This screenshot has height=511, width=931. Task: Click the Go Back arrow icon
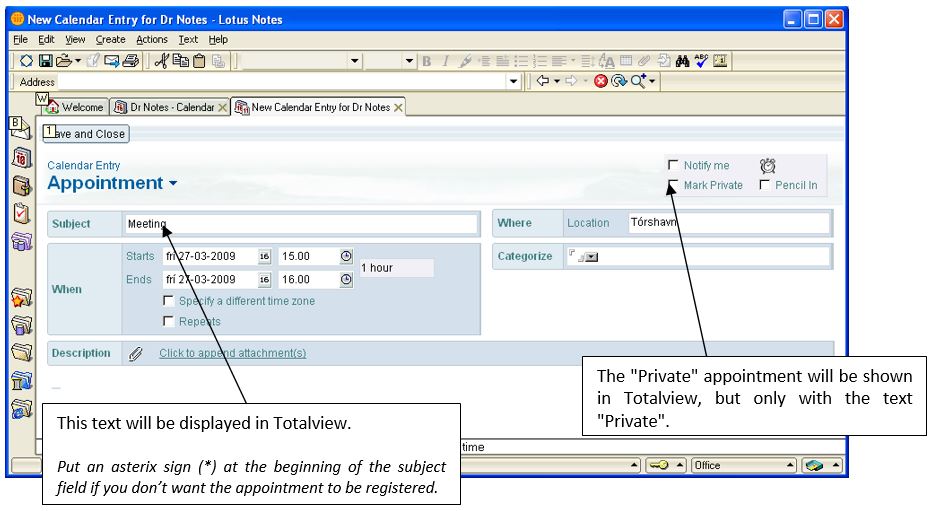[542, 81]
